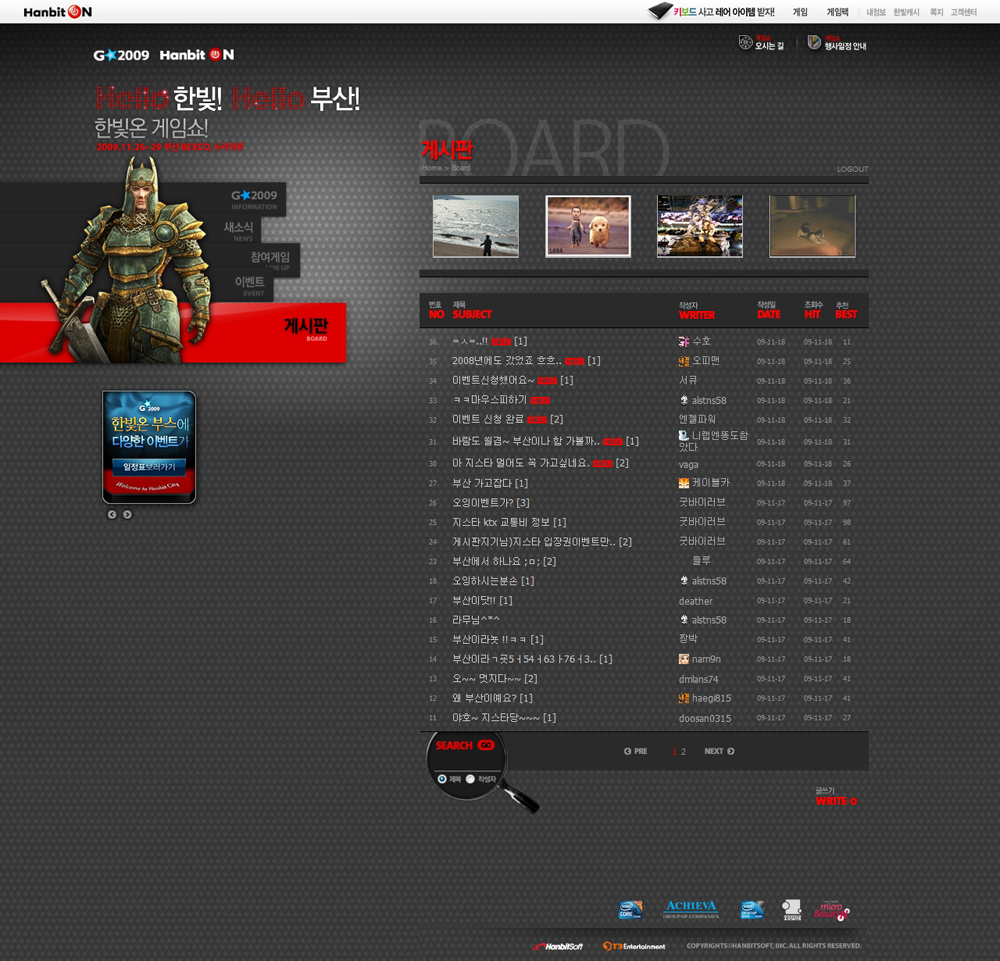Open the 참여게임 menu item

click(269, 258)
